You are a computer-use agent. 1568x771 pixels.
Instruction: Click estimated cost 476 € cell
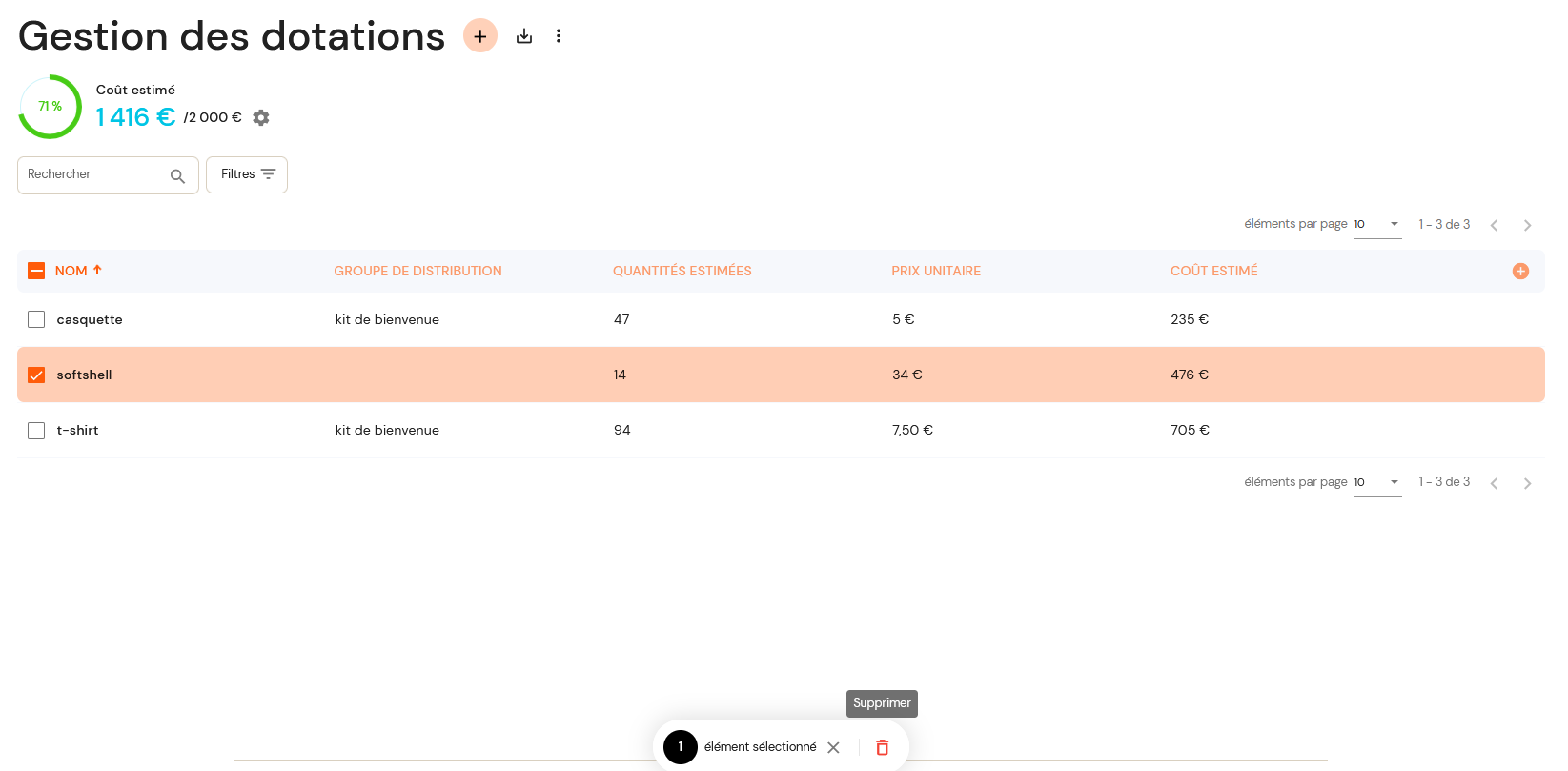[x=1190, y=375]
